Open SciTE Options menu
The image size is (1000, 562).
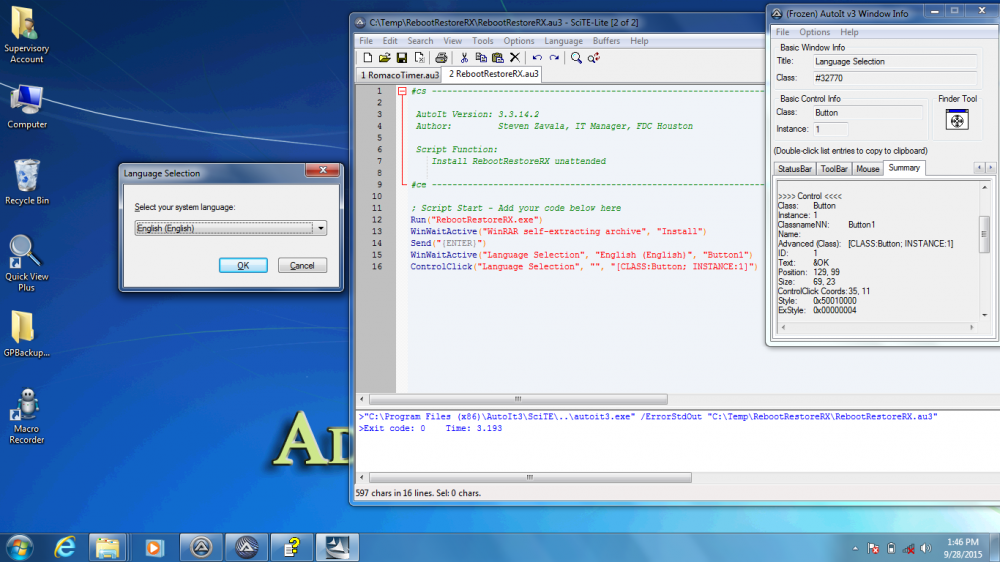click(x=519, y=41)
